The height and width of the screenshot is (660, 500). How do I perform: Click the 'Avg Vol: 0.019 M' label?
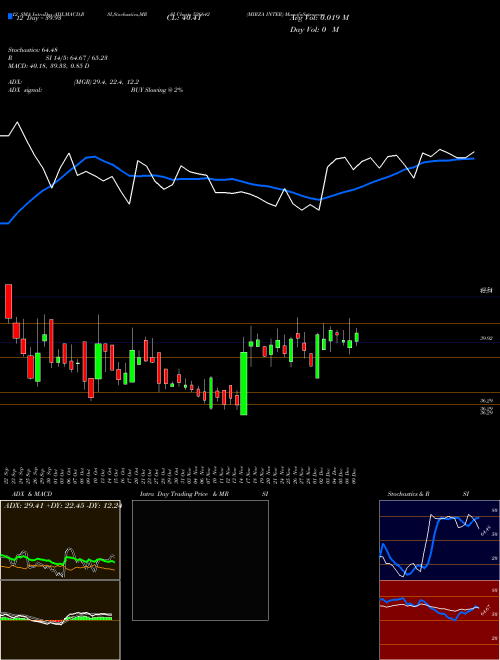319,18
